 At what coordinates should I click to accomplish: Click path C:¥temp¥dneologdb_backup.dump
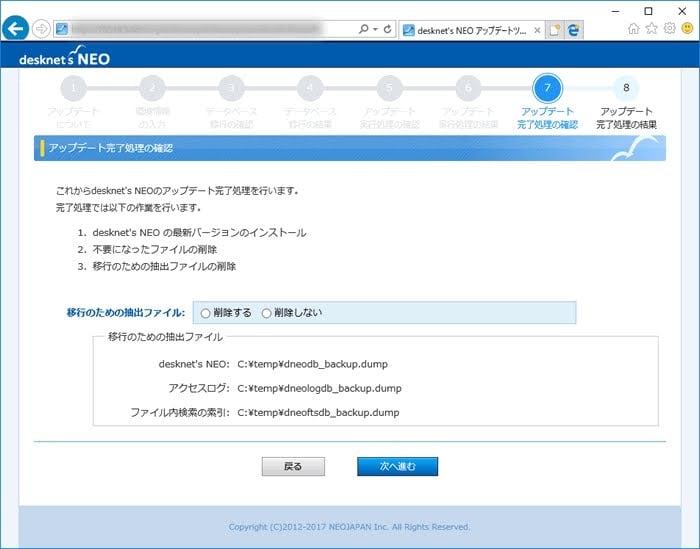pos(319,388)
